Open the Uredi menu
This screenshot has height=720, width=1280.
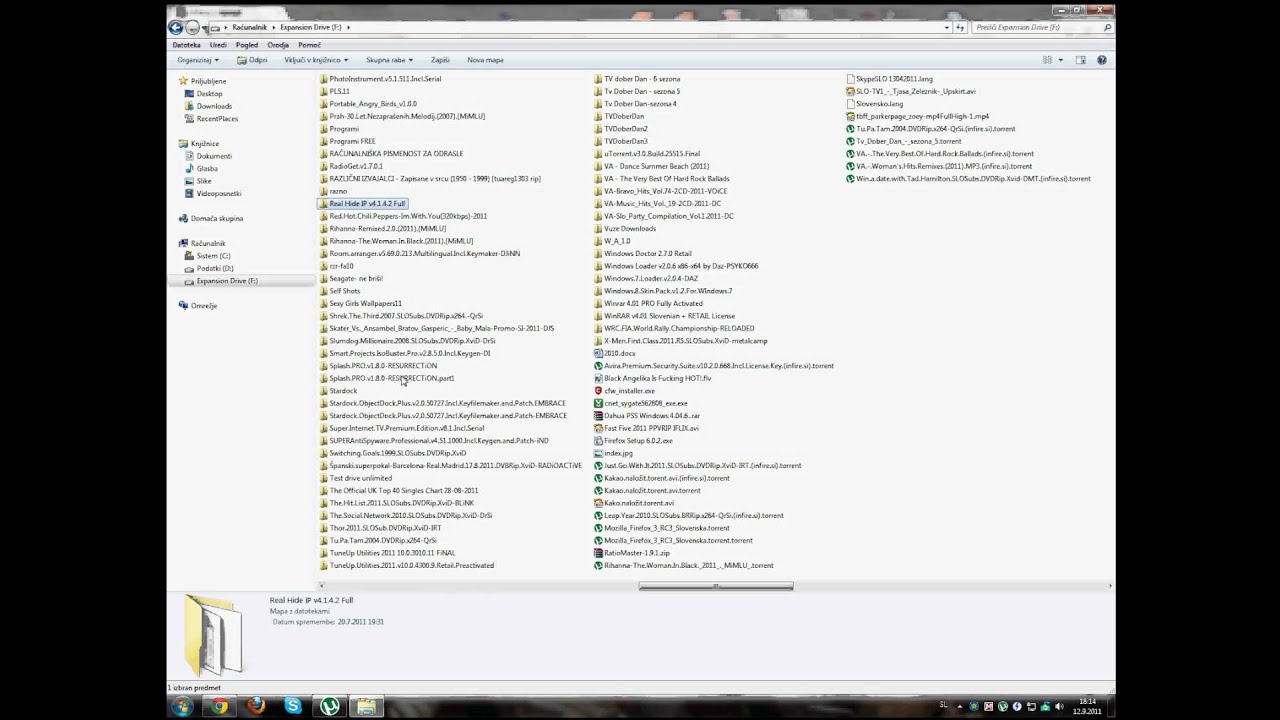[218, 45]
